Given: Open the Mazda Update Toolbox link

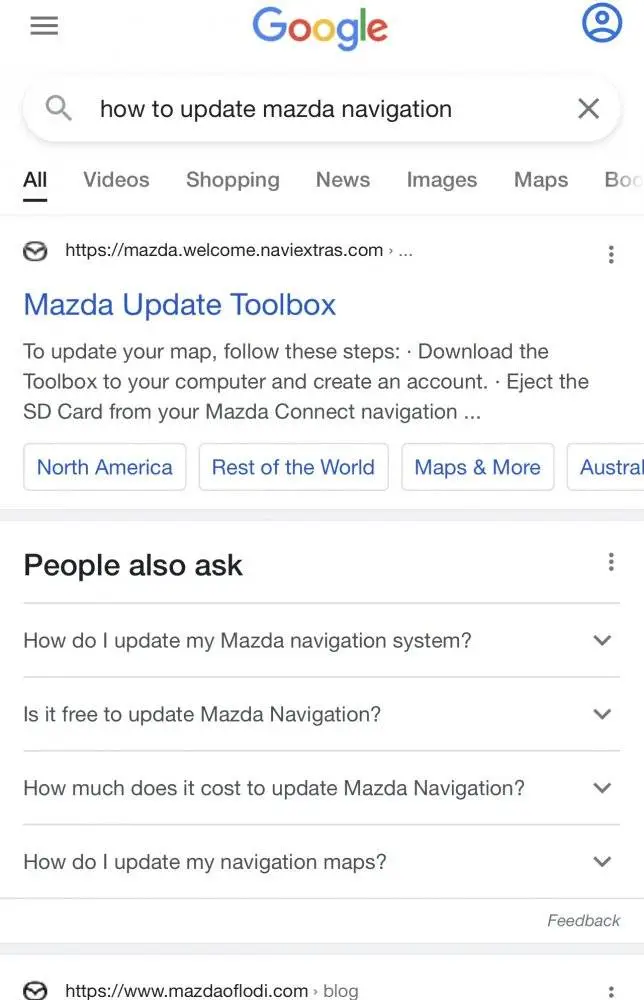Looking at the screenshot, I should click(x=180, y=305).
